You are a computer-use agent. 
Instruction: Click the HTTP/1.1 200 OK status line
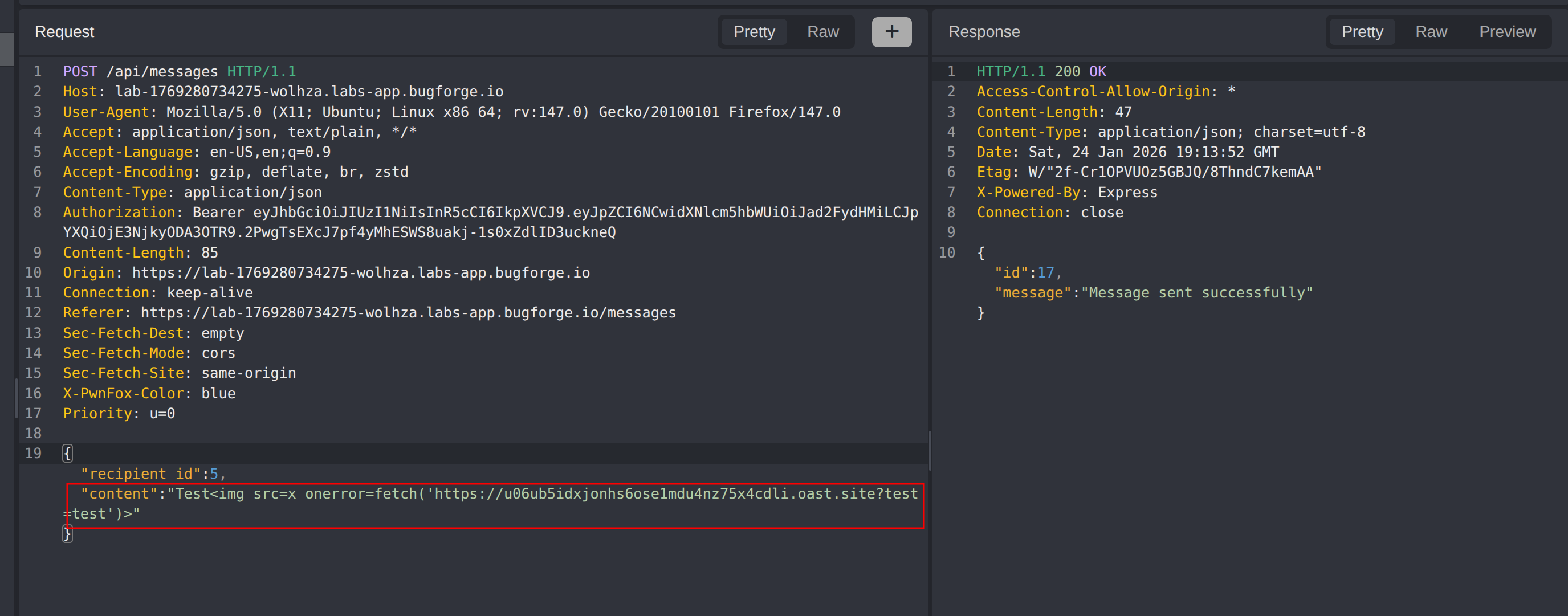[x=1041, y=72]
